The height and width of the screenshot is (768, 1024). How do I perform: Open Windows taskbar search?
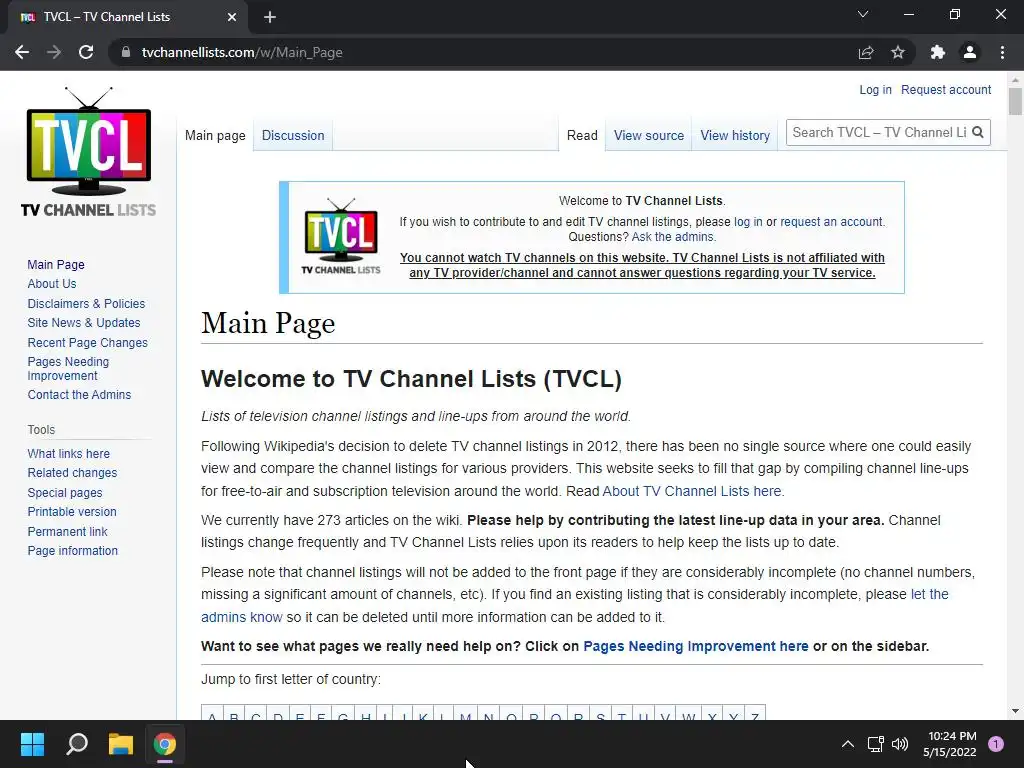(77, 744)
